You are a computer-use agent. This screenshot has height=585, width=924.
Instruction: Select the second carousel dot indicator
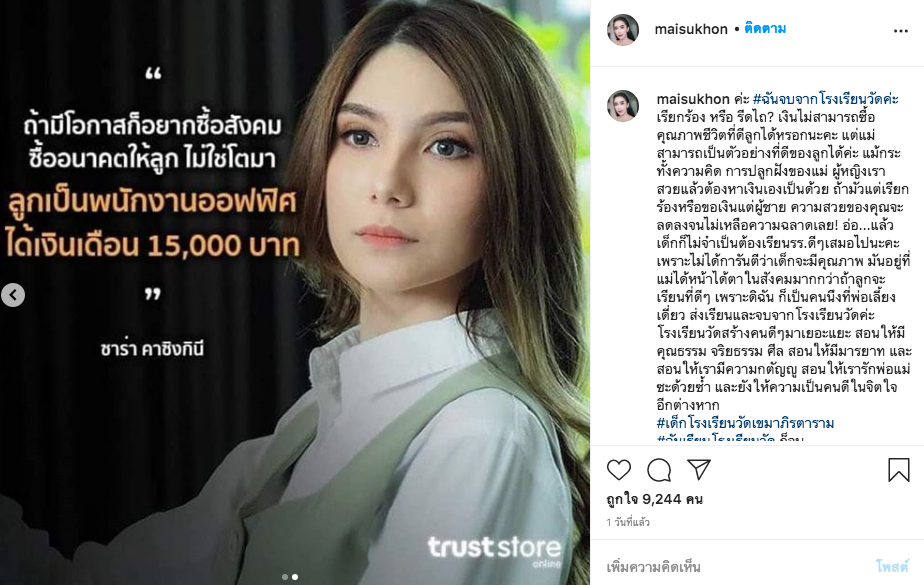pyautogui.click(x=295, y=577)
